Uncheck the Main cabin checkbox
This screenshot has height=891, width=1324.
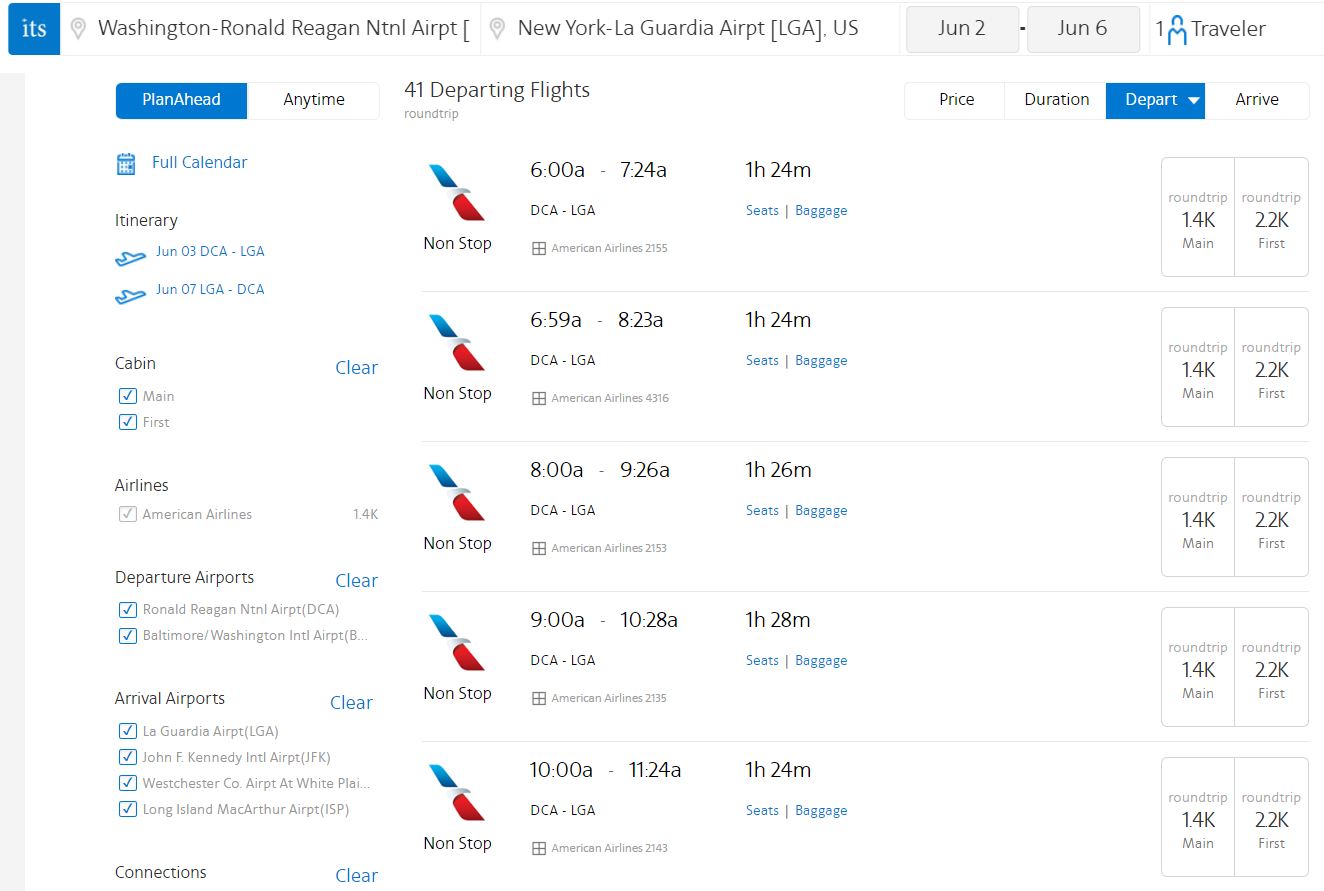128,396
